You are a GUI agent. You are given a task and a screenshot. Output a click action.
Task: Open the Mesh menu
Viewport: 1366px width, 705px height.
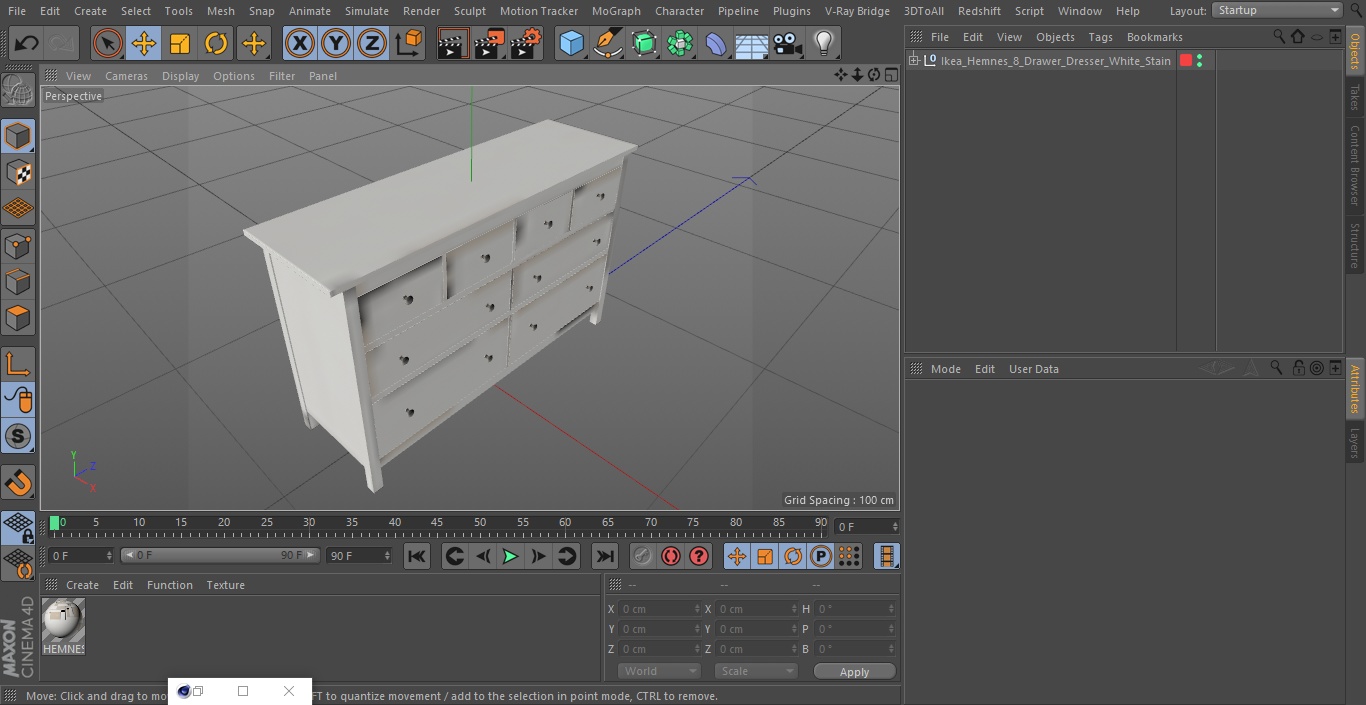click(220, 11)
